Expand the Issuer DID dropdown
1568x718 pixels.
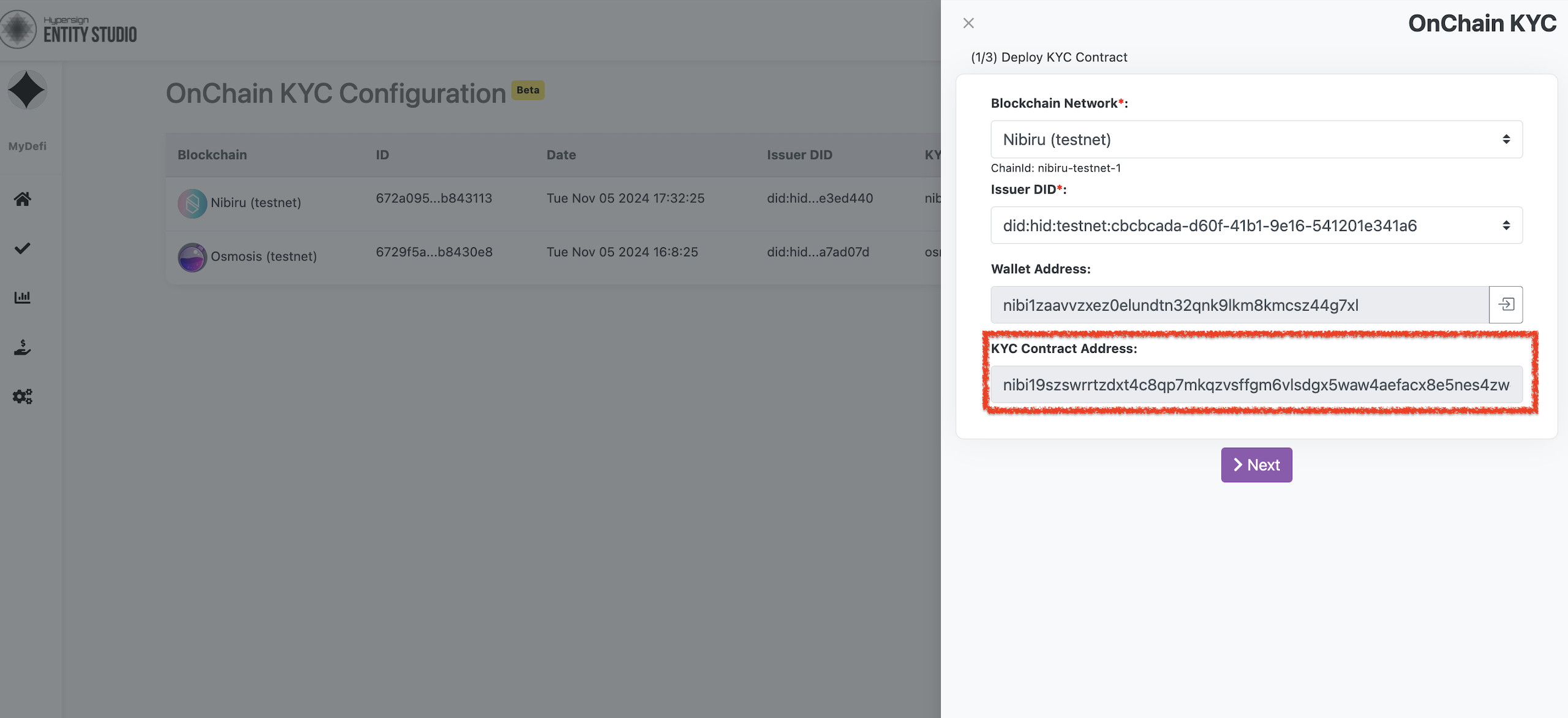(1256, 225)
